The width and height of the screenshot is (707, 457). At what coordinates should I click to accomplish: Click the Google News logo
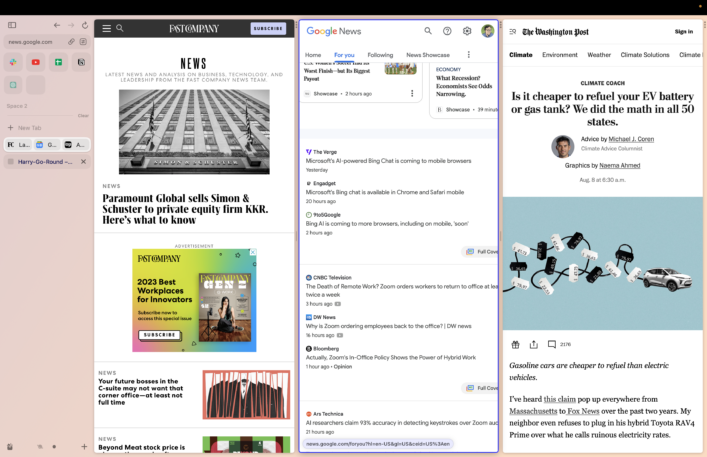coord(334,31)
